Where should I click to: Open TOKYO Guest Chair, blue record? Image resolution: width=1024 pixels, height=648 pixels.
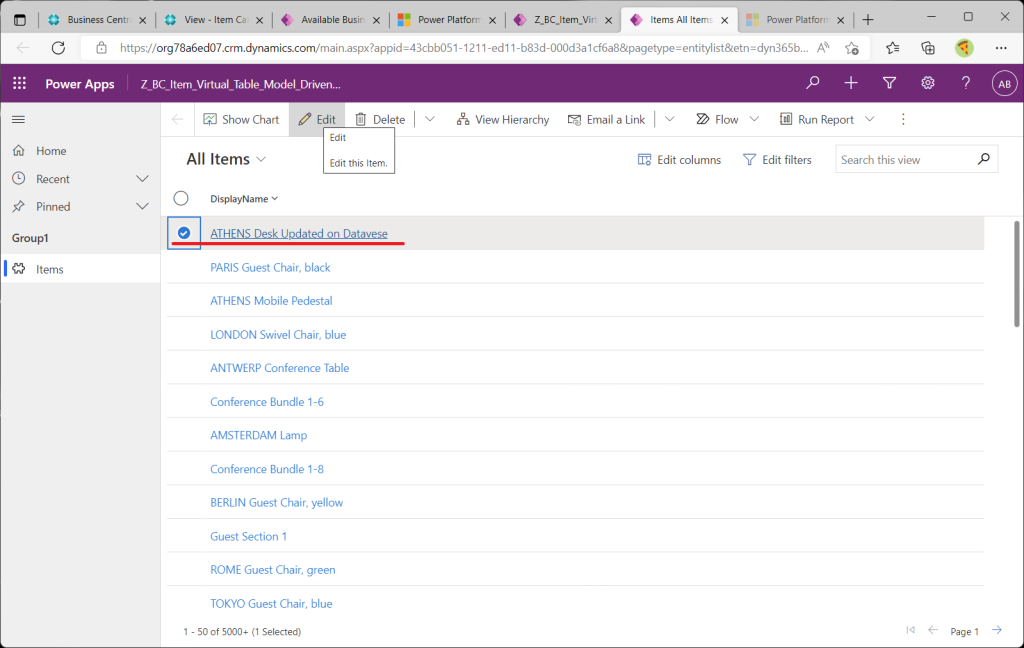(x=271, y=604)
